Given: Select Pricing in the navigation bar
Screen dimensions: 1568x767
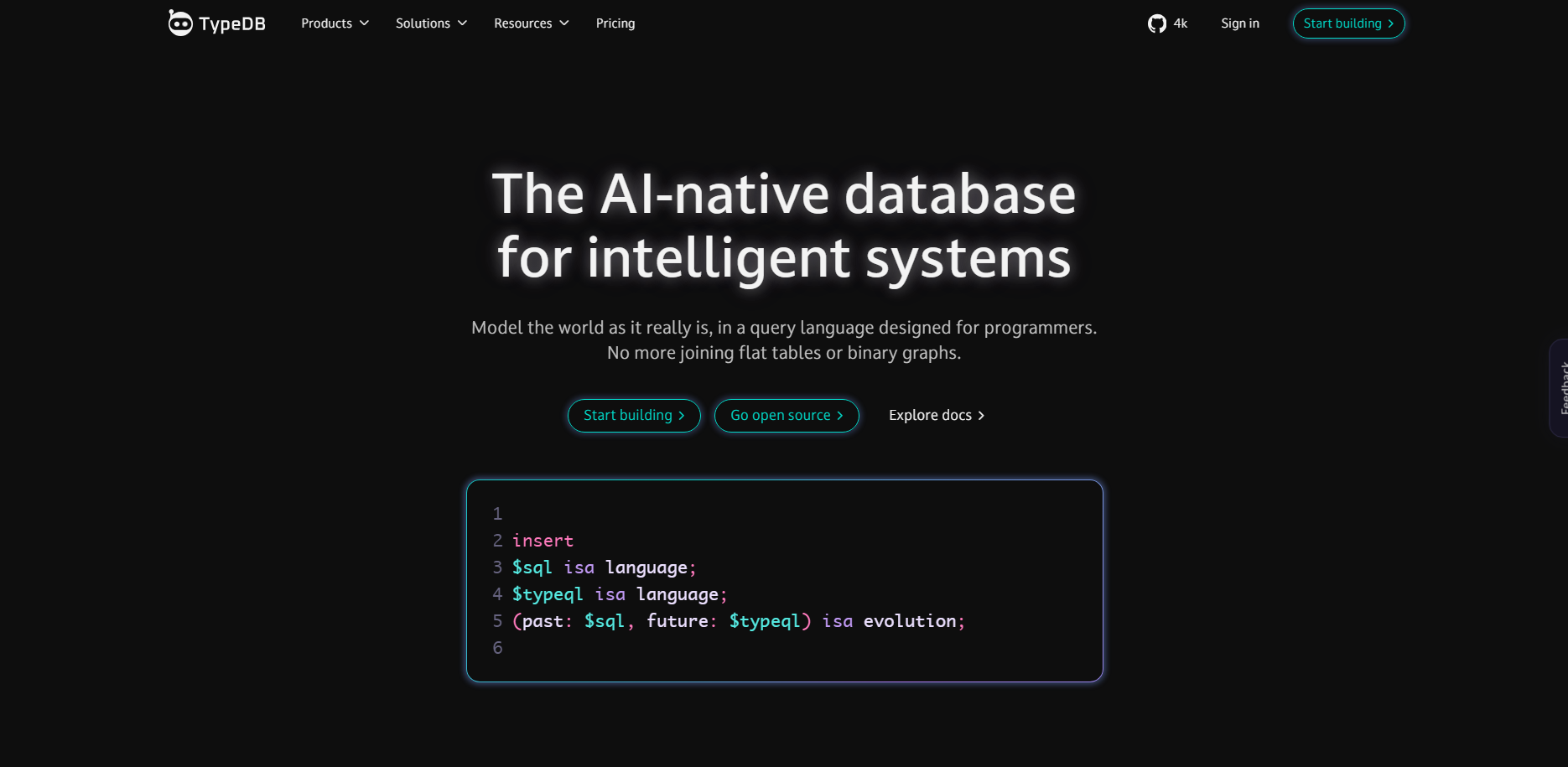Looking at the screenshot, I should pyautogui.click(x=615, y=23).
